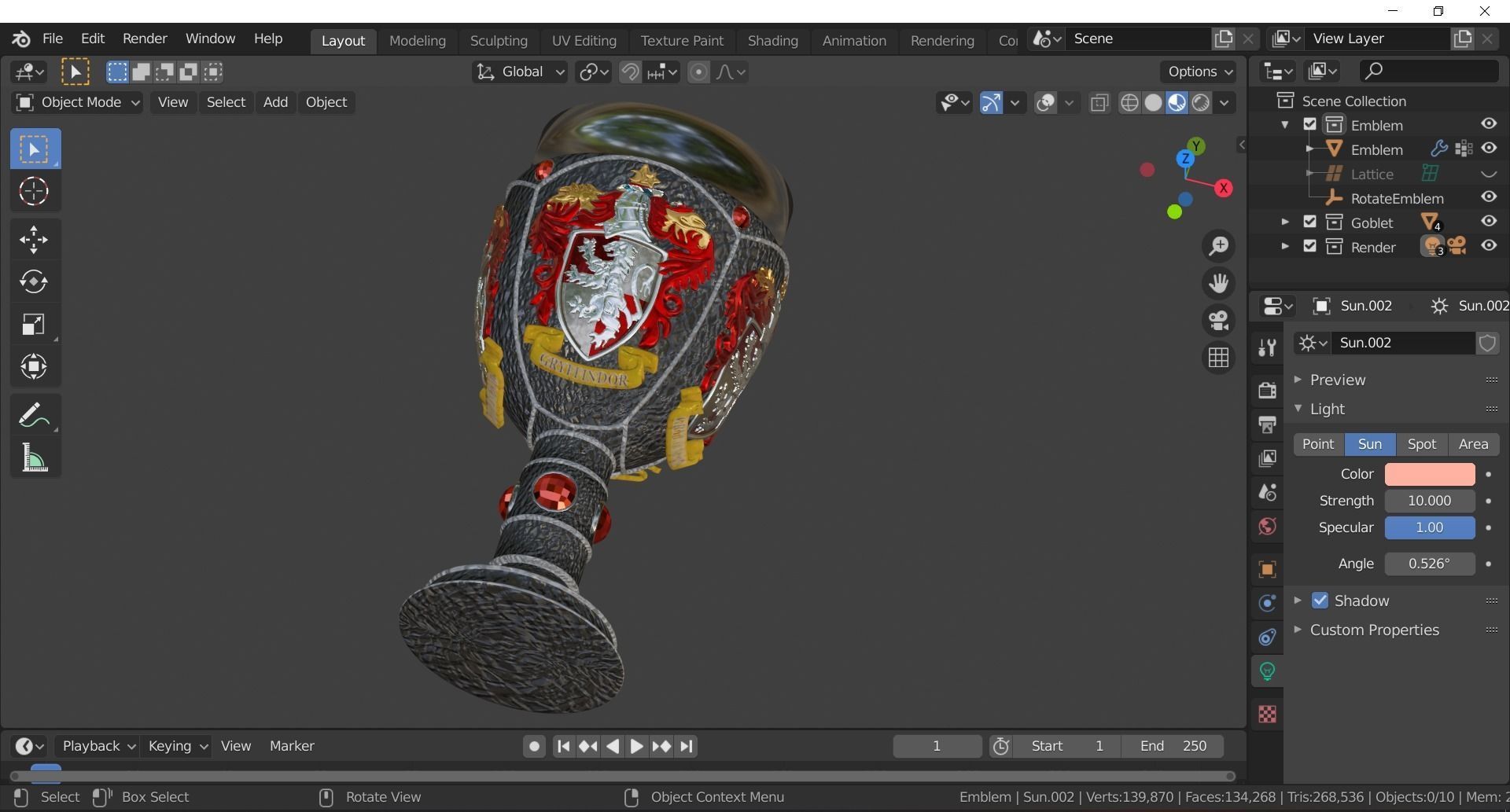Show the hidden Lattice object

pyautogui.click(x=1489, y=174)
